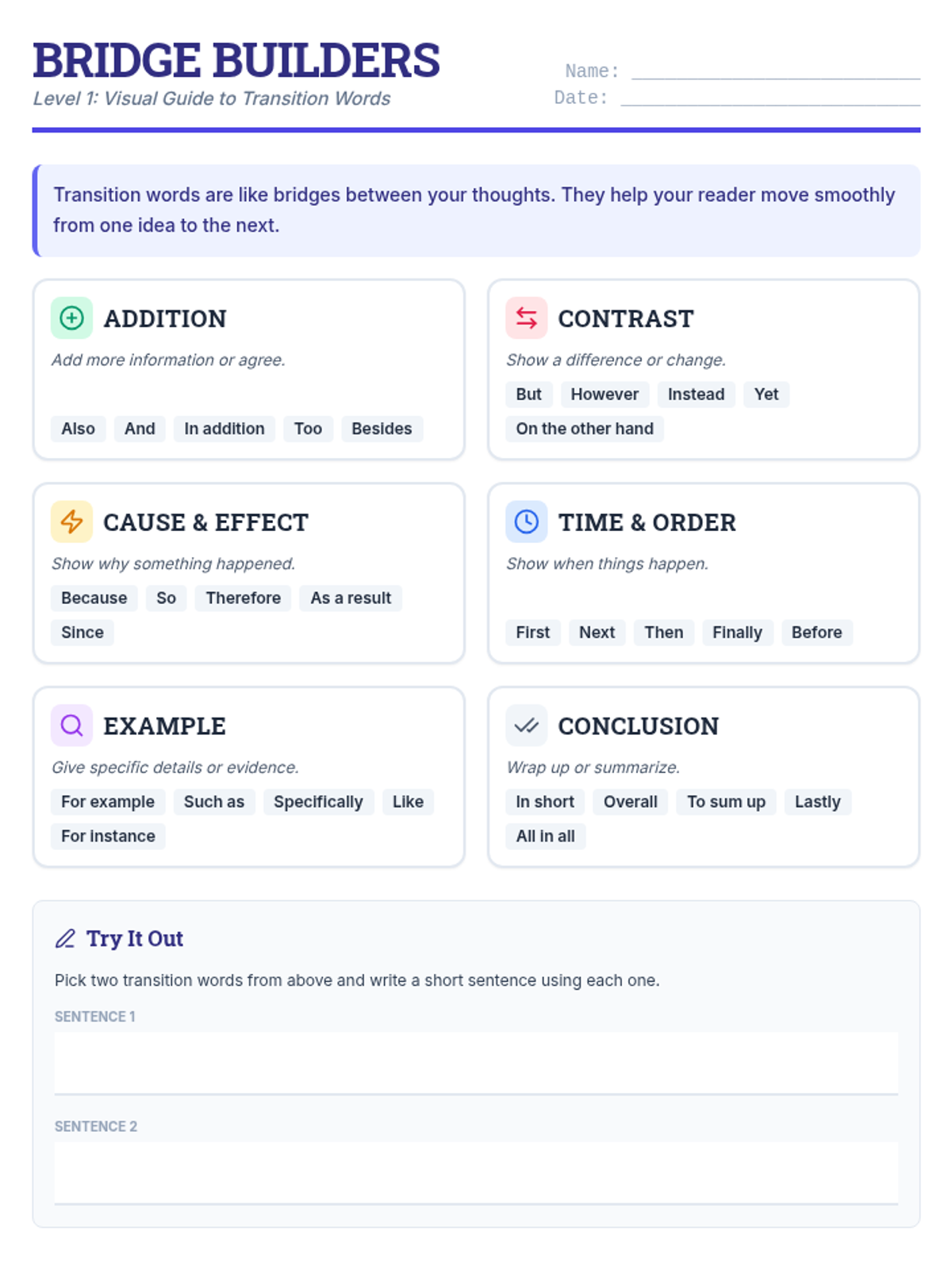Viewport: 952px width, 1270px height.
Task: Click inside the Sentence 1 writing box
Action: 476,1063
